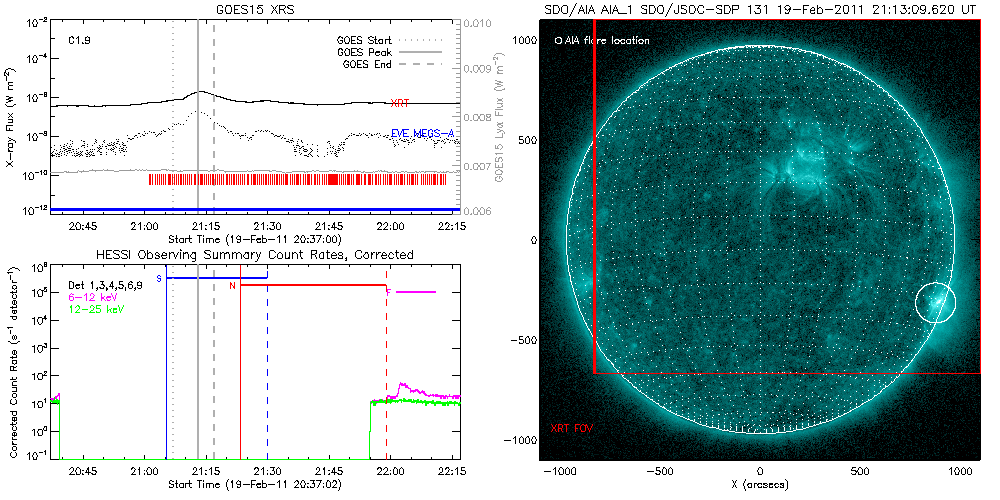
Task: Select the blue EVE MEGS-A label
Action: click(x=422, y=132)
